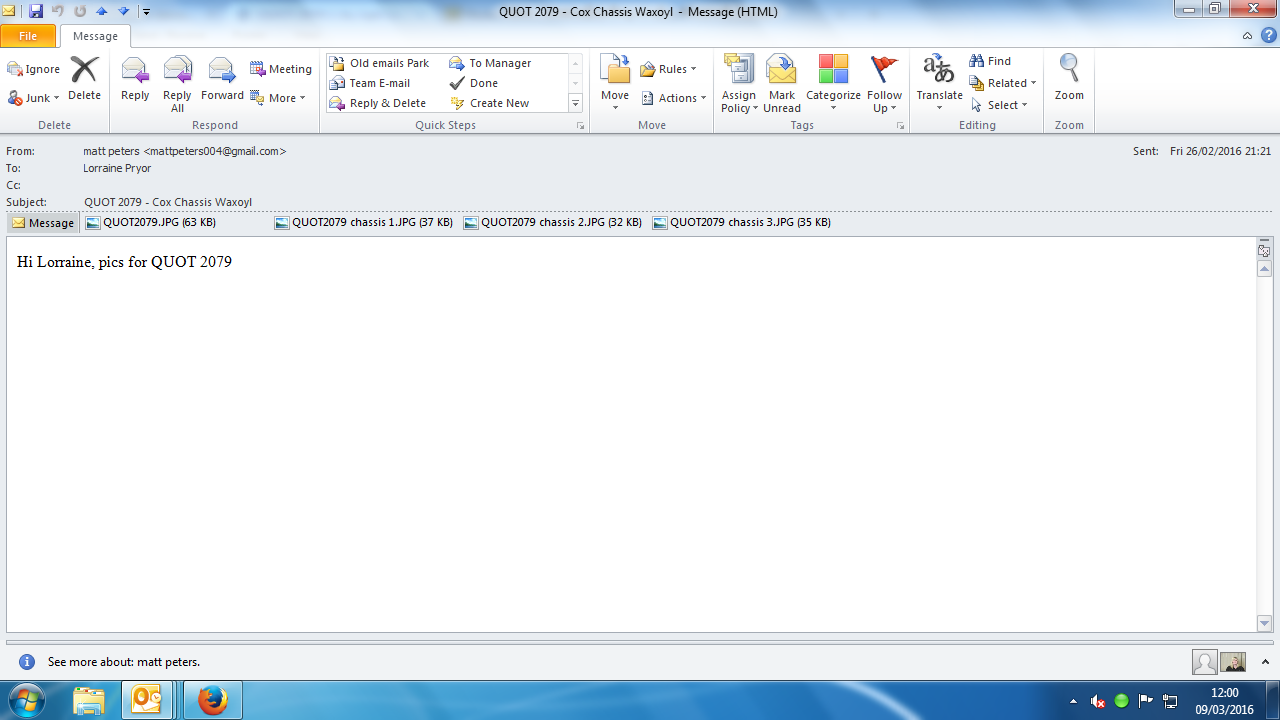Select attachment QUOT2079 chassis 1.JPG
Viewport: 1280px width, 720px height.
[x=364, y=223]
